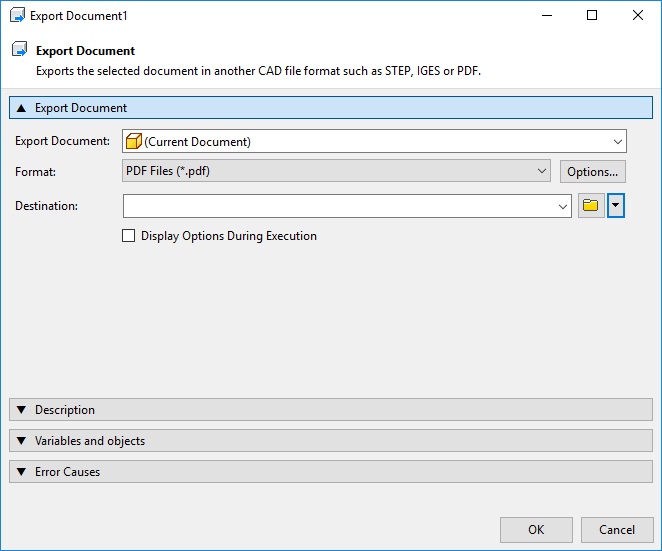Expand the Error Causes section
Viewport: 662px width, 551px height.
pyautogui.click(x=22, y=472)
